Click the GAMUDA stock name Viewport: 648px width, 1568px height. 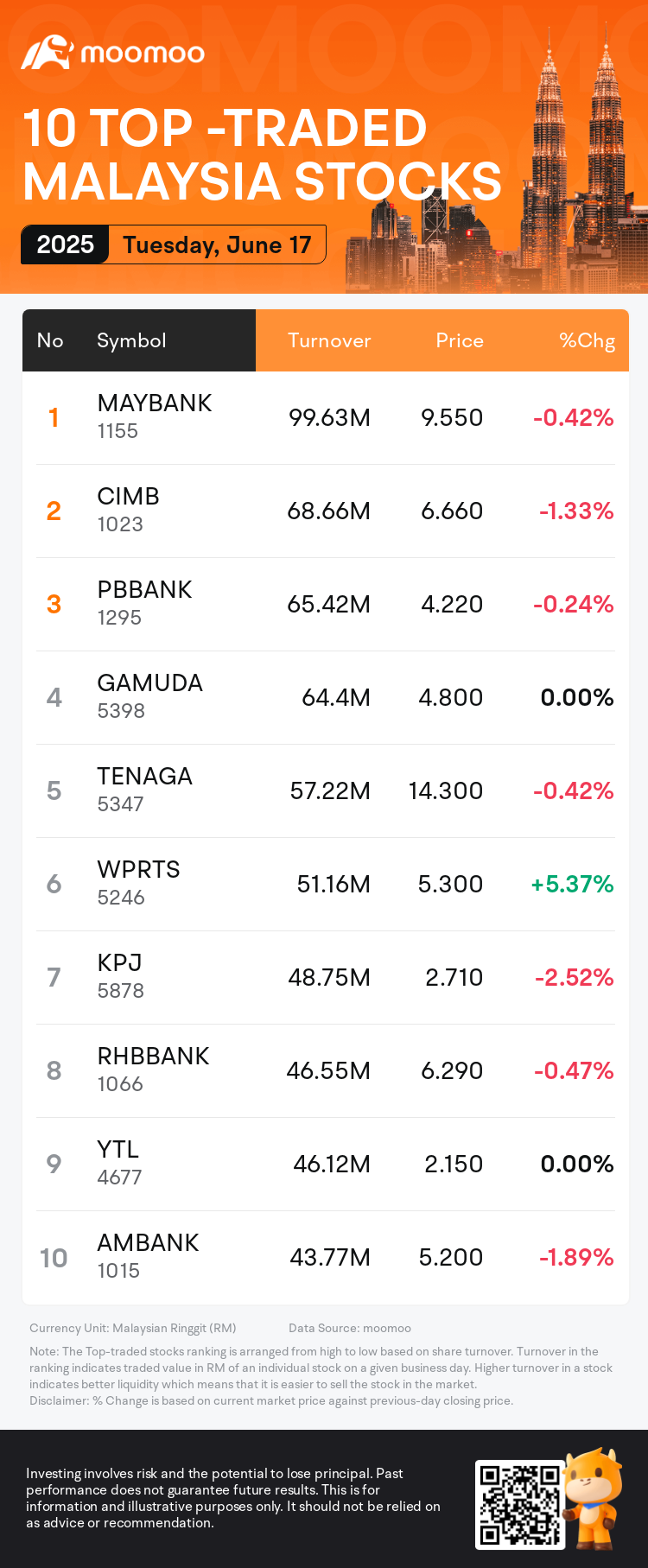click(149, 683)
